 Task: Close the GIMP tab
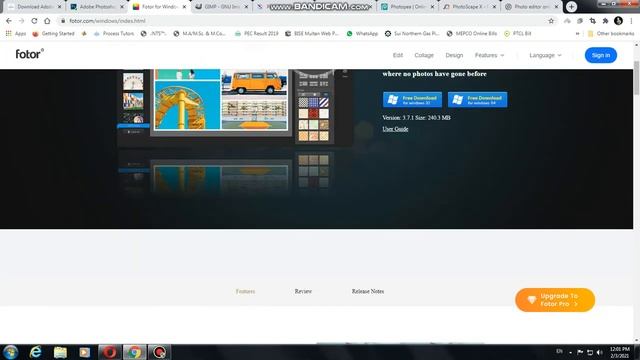tap(246, 7)
